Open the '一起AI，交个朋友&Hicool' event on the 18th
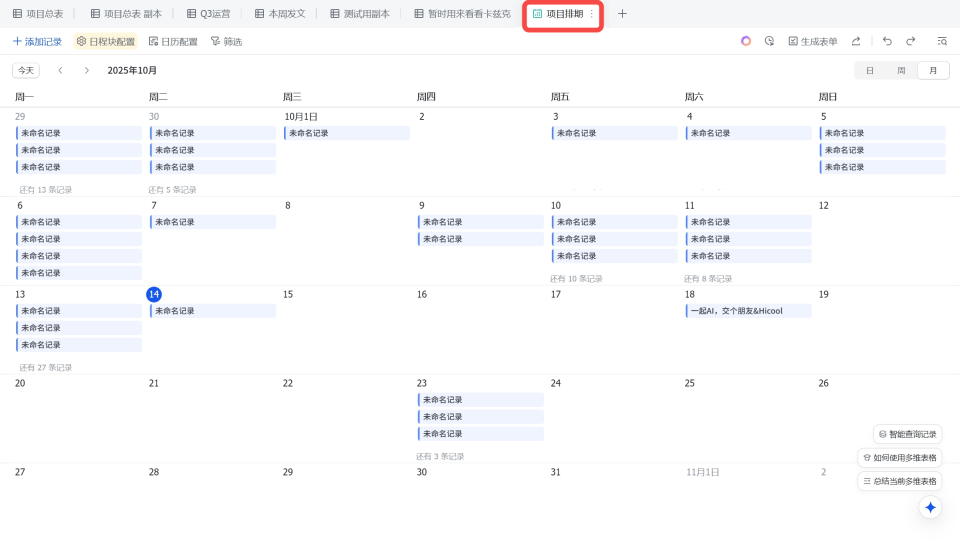The image size is (960, 549). [748, 311]
